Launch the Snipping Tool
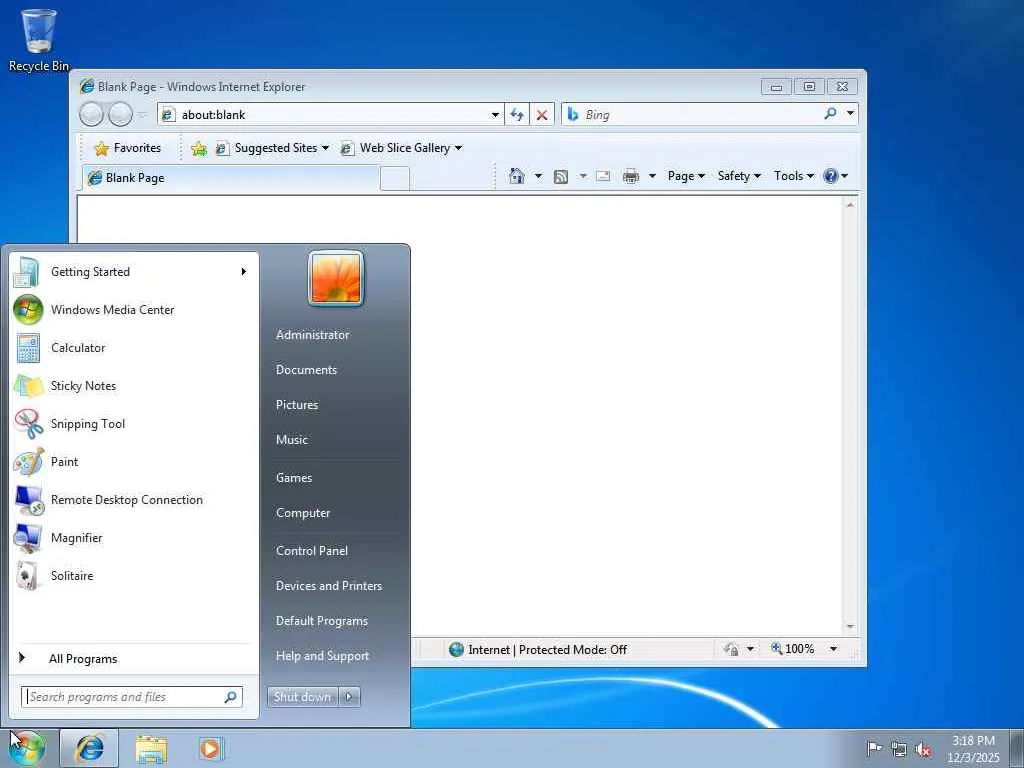This screenshot has width=1024, height=768. [134, 423]
